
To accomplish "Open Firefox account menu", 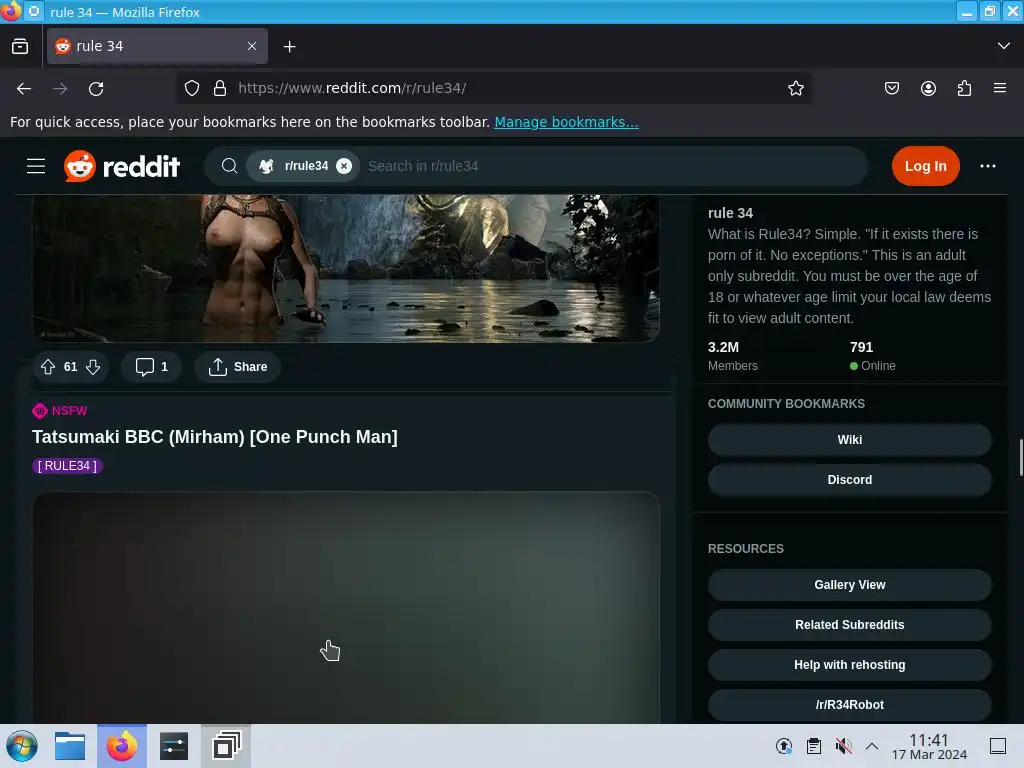I will pyautogui.click(x=928, y=88).
